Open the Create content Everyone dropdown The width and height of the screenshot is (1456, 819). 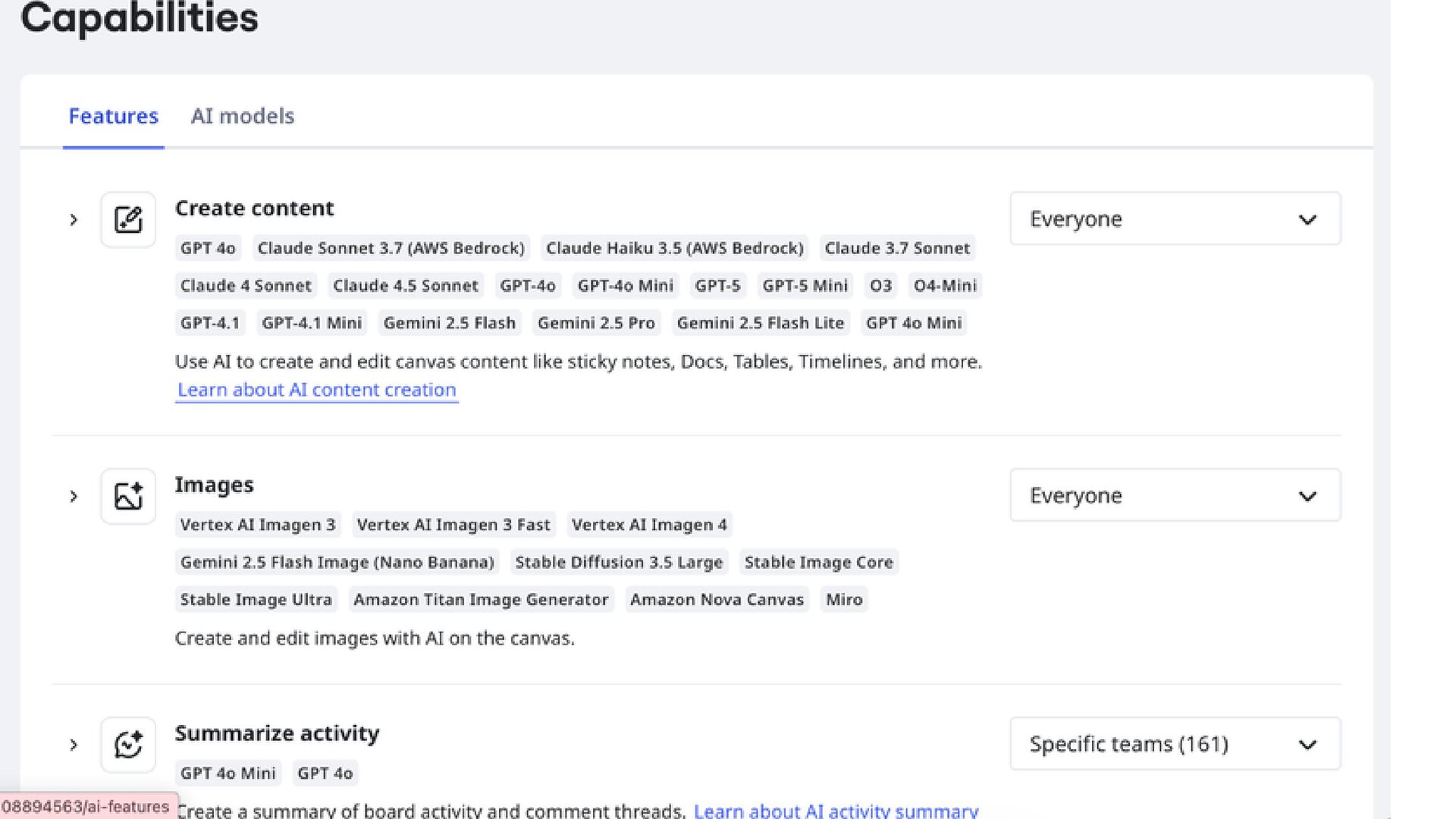coord(1175,219)
